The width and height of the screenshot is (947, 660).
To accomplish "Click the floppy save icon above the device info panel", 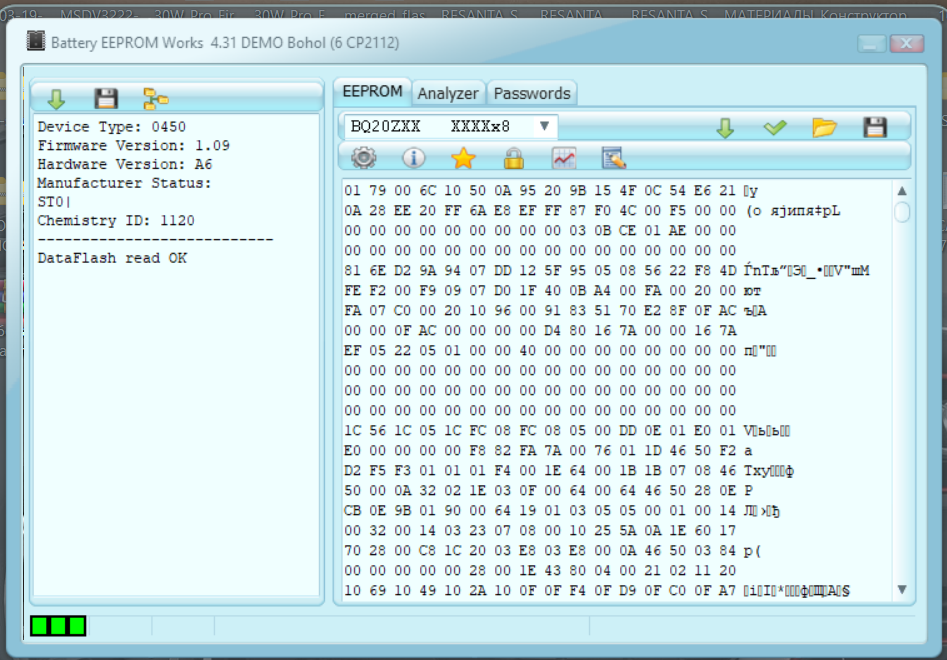I will coord(106,98).
